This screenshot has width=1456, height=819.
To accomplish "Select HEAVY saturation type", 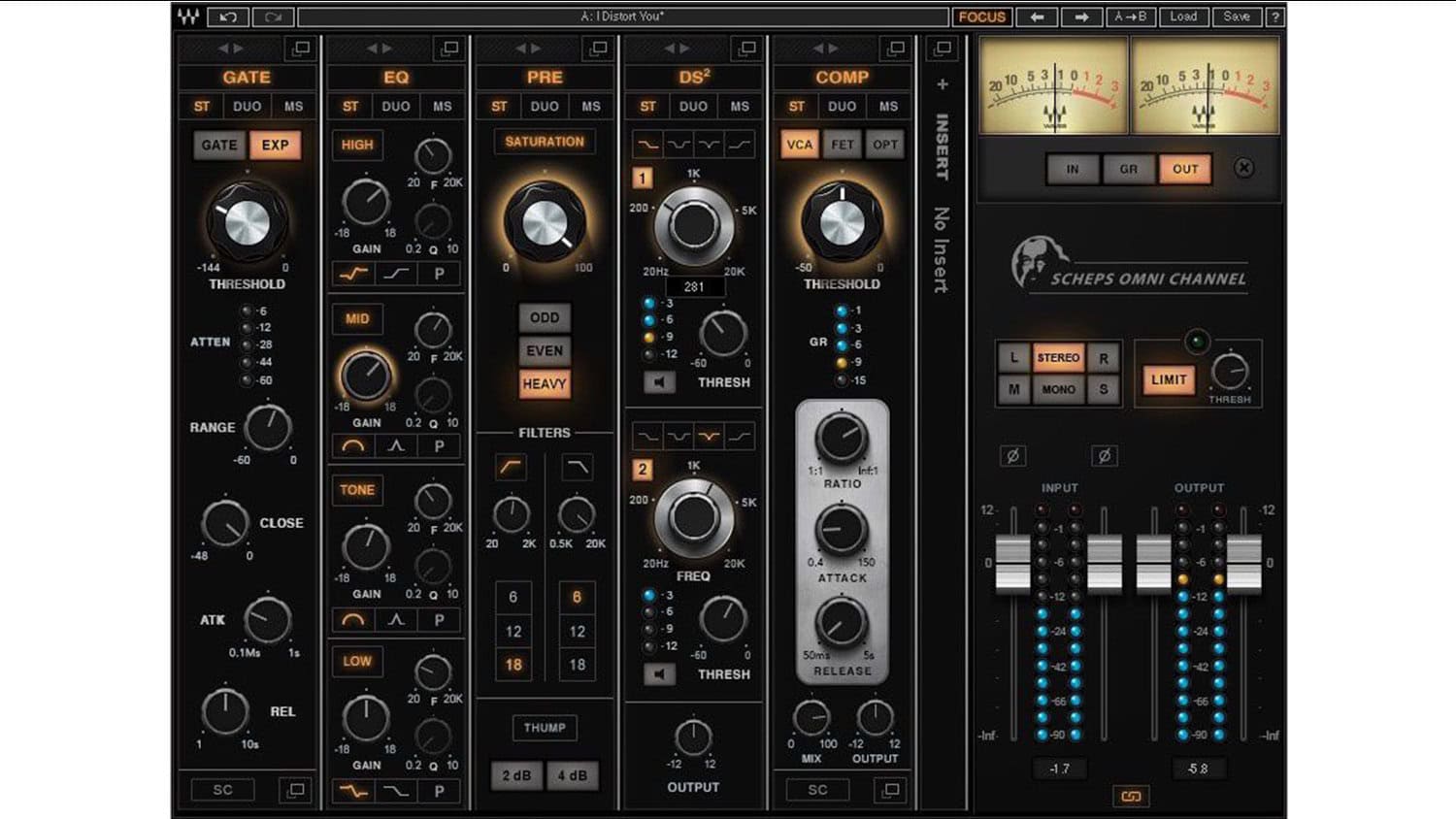I will tap(545, 383).
